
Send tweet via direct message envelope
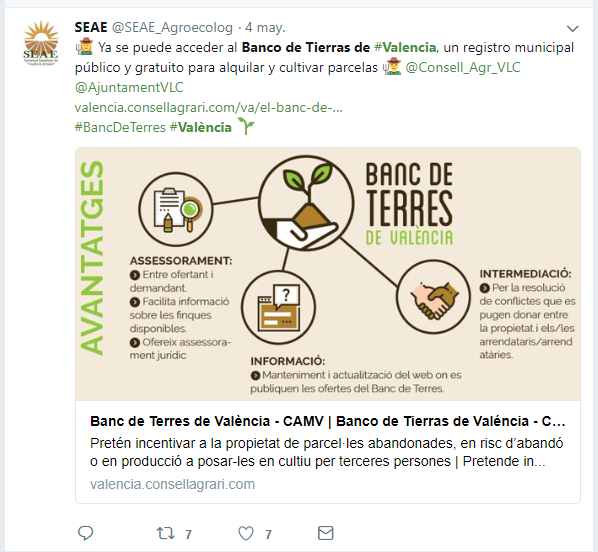point(326,533)
